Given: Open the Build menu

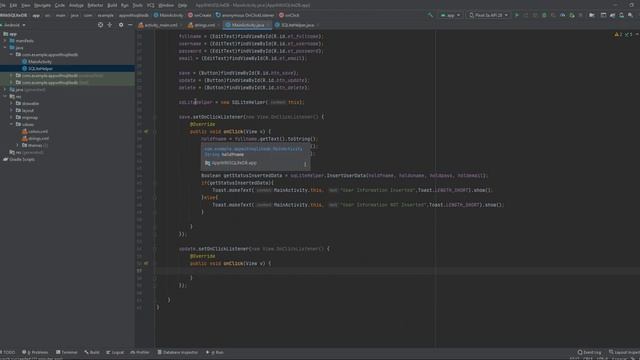Looking at the screenshot, I should click(x=112, y=5).
